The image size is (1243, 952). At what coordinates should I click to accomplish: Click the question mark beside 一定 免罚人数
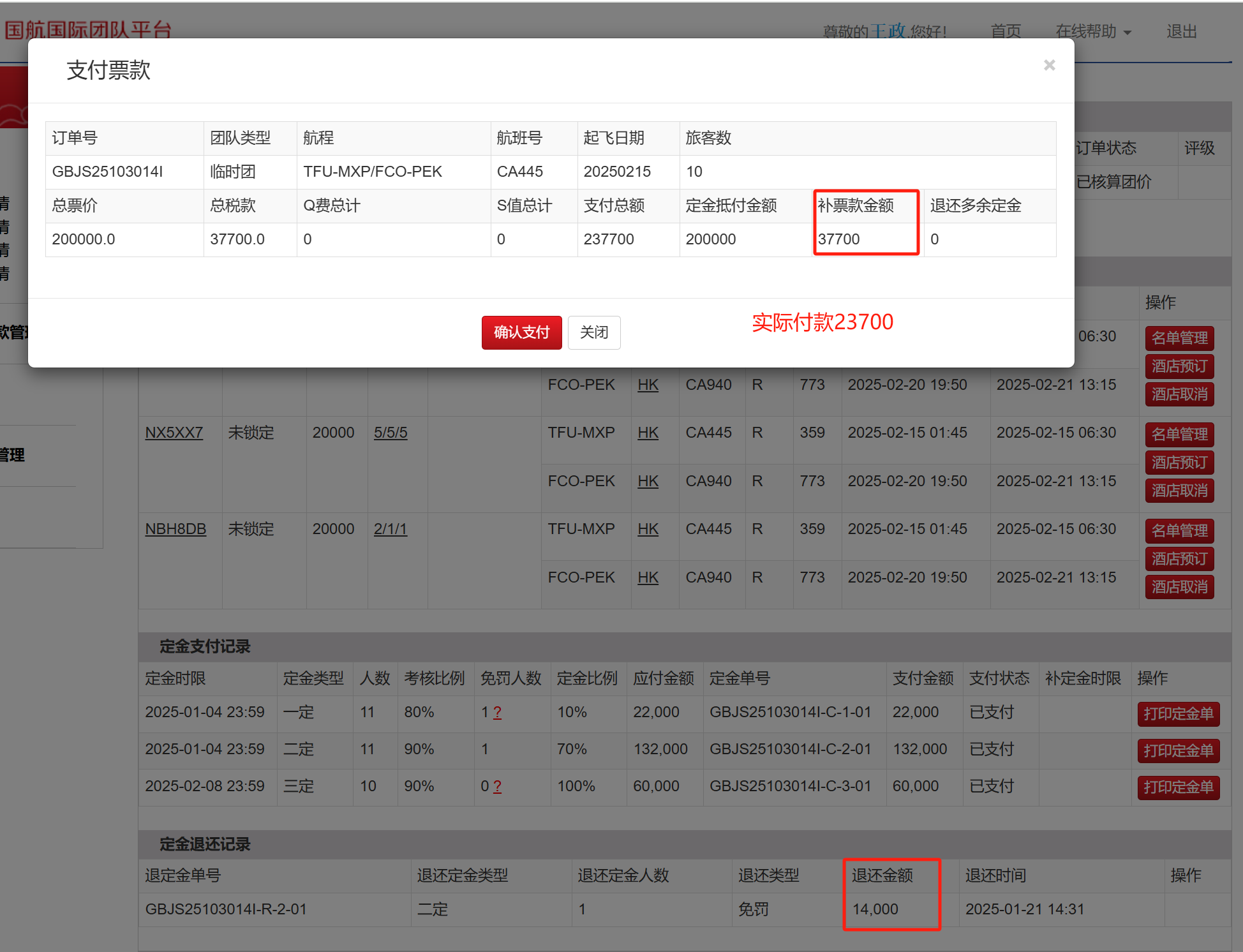pos(498,713)
